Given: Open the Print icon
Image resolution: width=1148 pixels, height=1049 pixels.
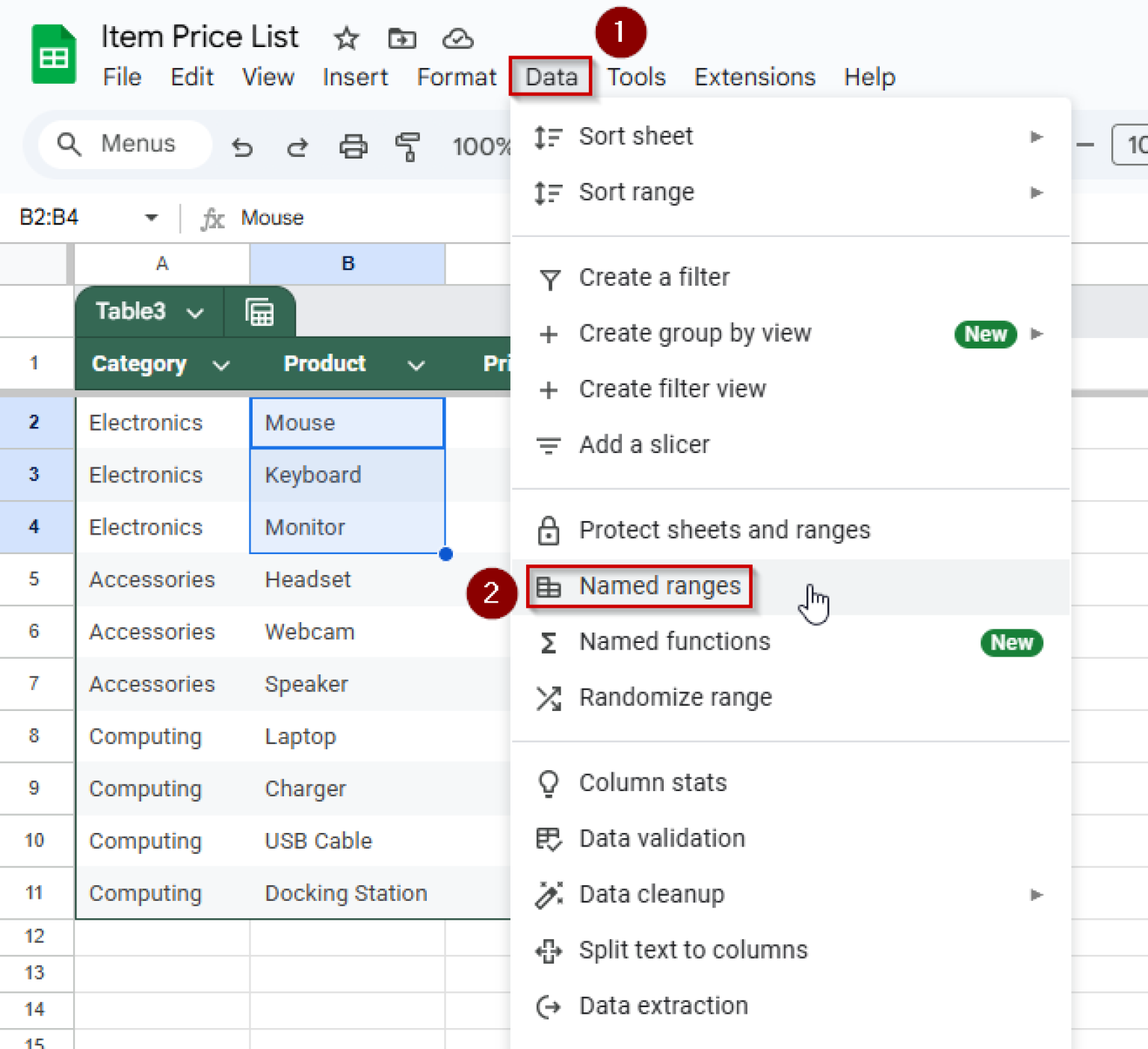Looking at the screenshot, I should (x=354, y=147).
